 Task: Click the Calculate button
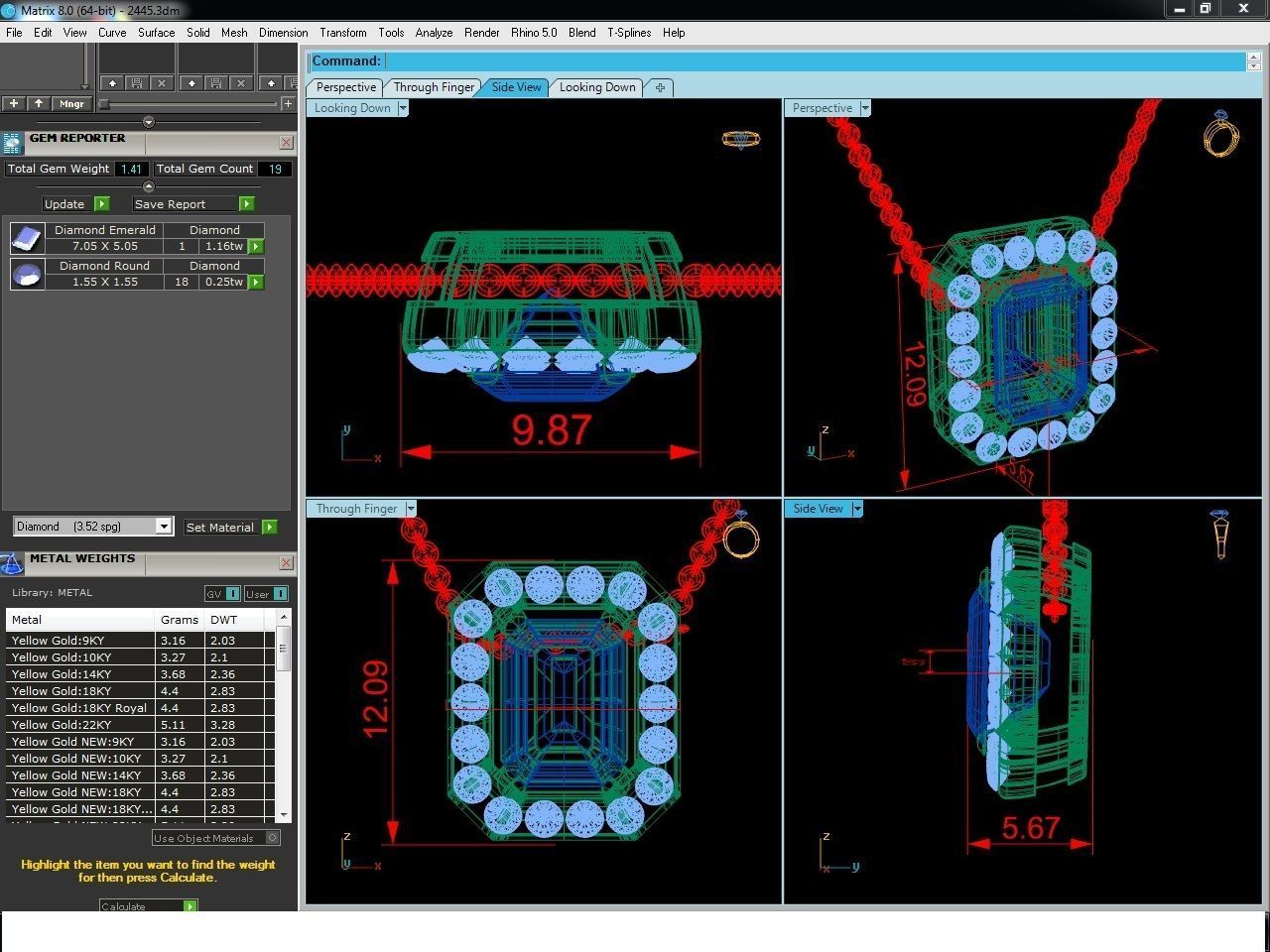[x=141, y=905]
